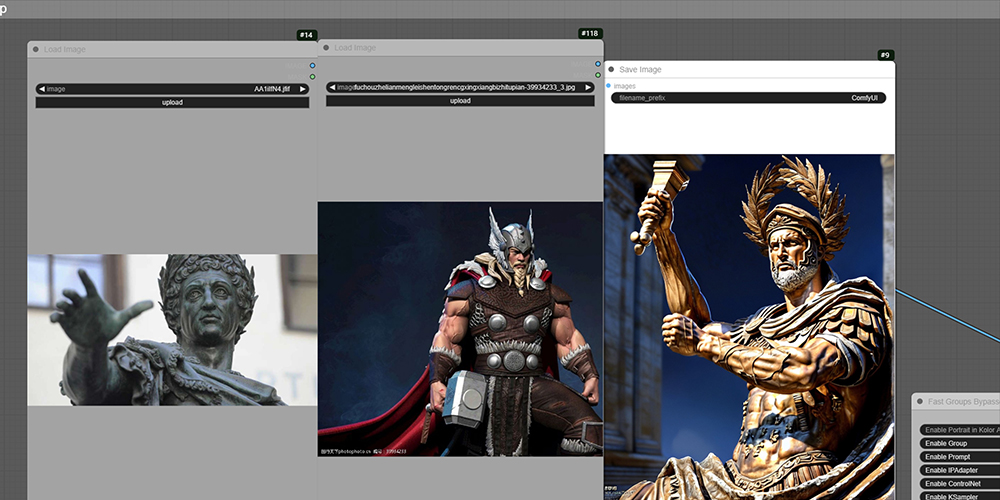Screen dimensions: 1000x500
Task: Collapse the Save Image node via its dot
Action: point(611,70)
